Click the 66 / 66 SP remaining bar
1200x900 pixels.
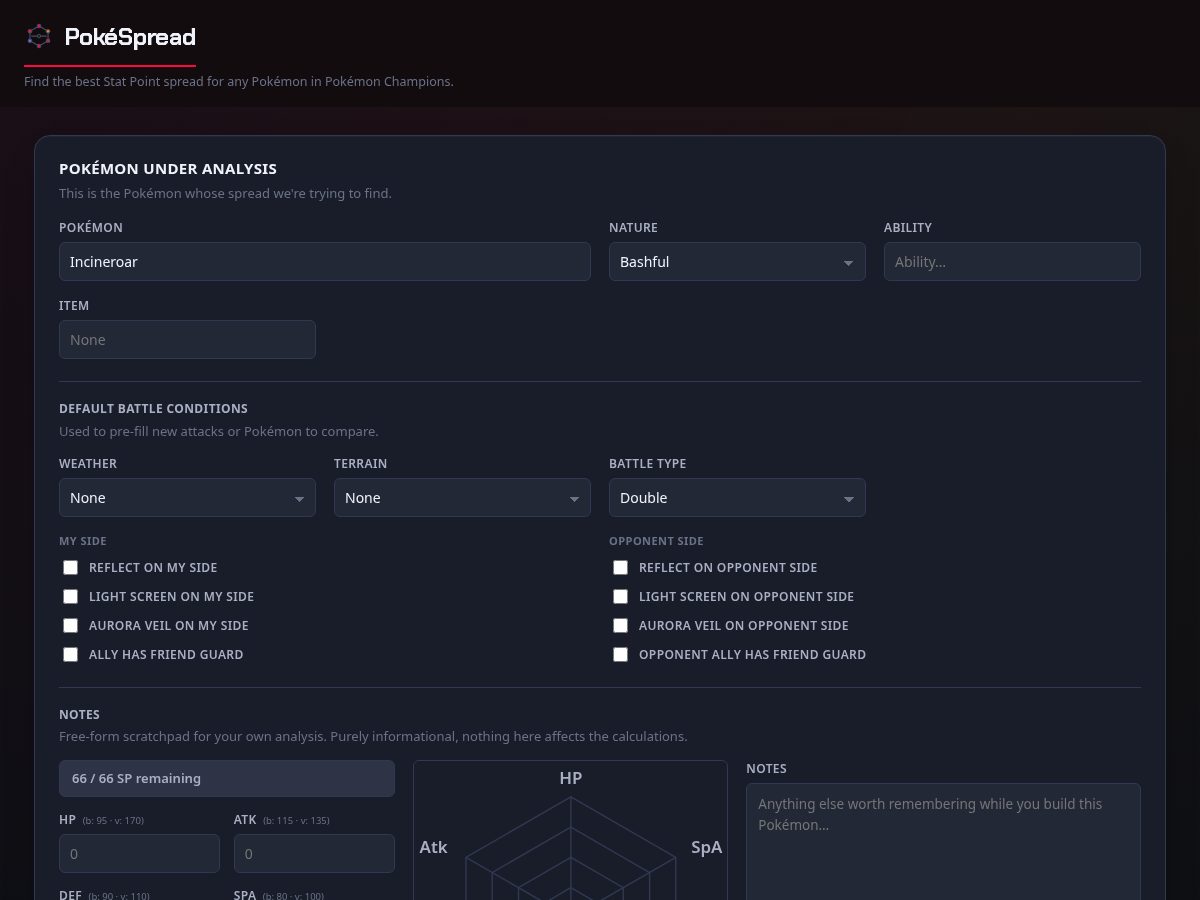pyautogui.click(x=227, y=779)
